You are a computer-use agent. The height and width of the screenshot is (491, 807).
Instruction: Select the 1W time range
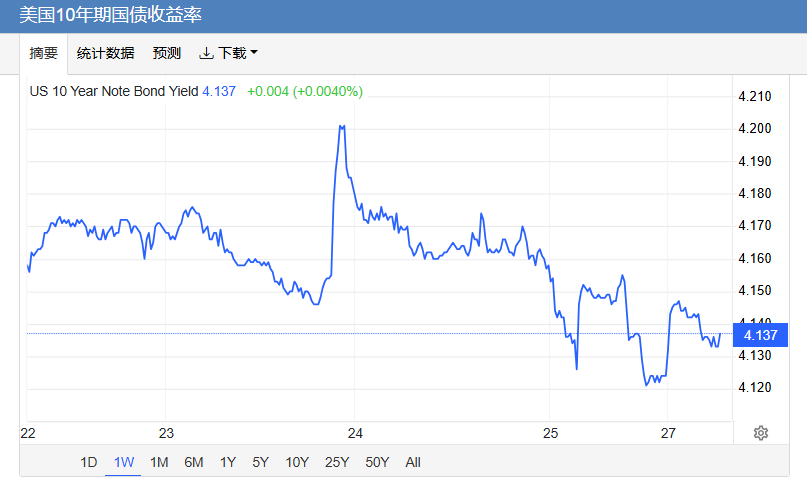tap(124, 462)
